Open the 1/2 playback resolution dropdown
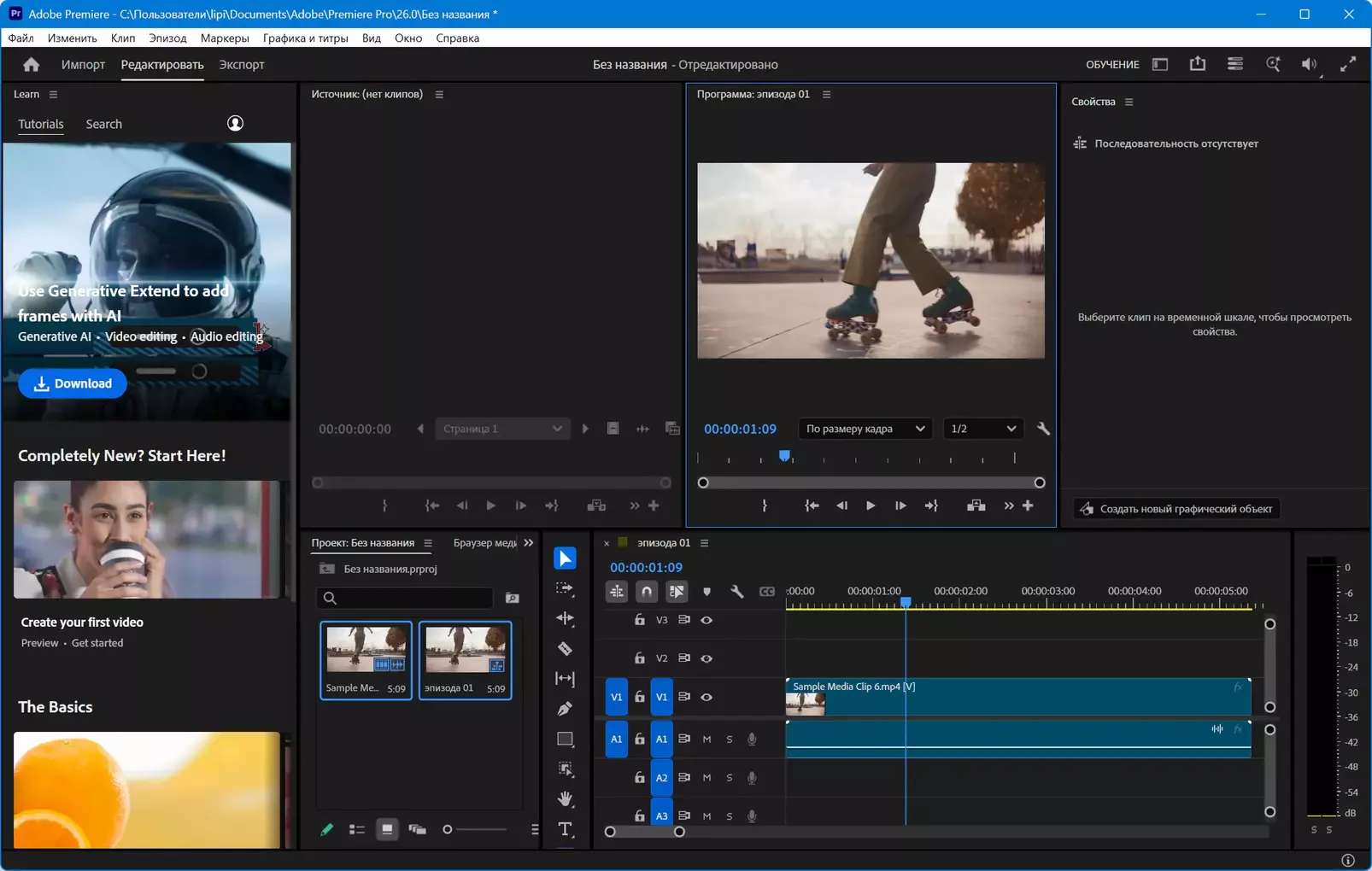This screenshot has height=871, width=1372. 982,429
